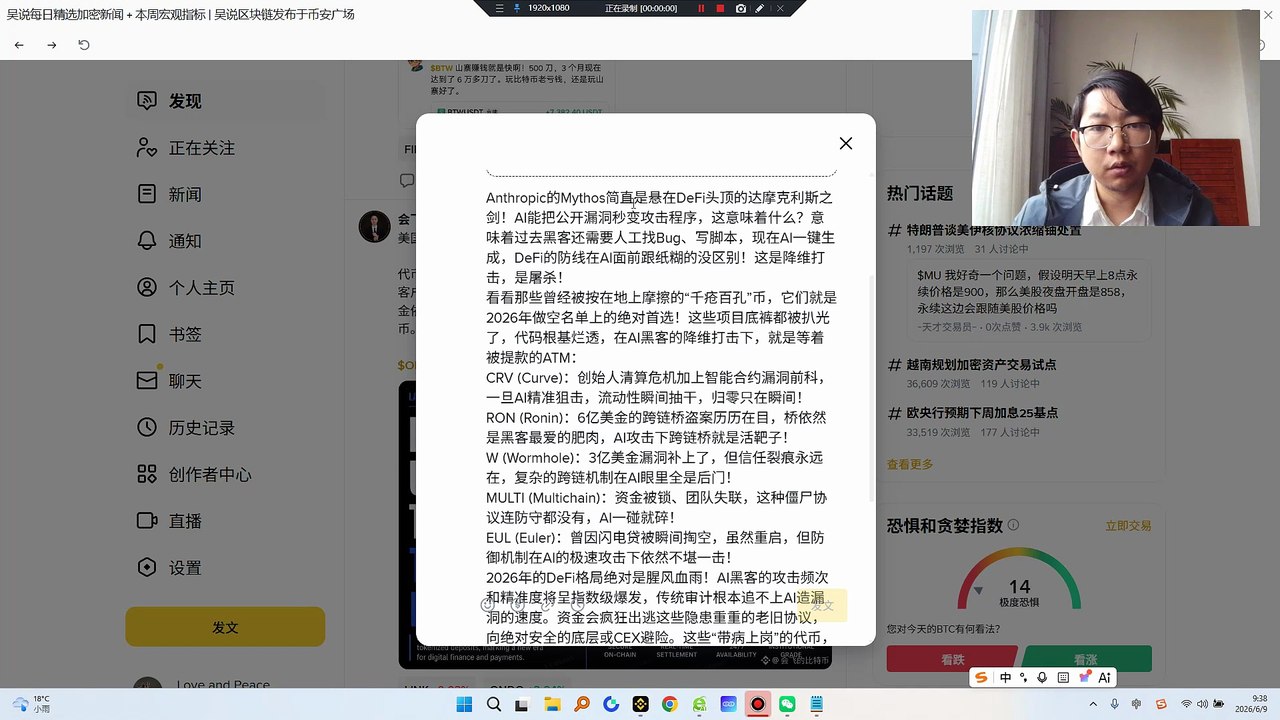1280x720 pixels.
Task: Open 通知 (Notifications) in the sidebar
Action: (x=225, y=241)
